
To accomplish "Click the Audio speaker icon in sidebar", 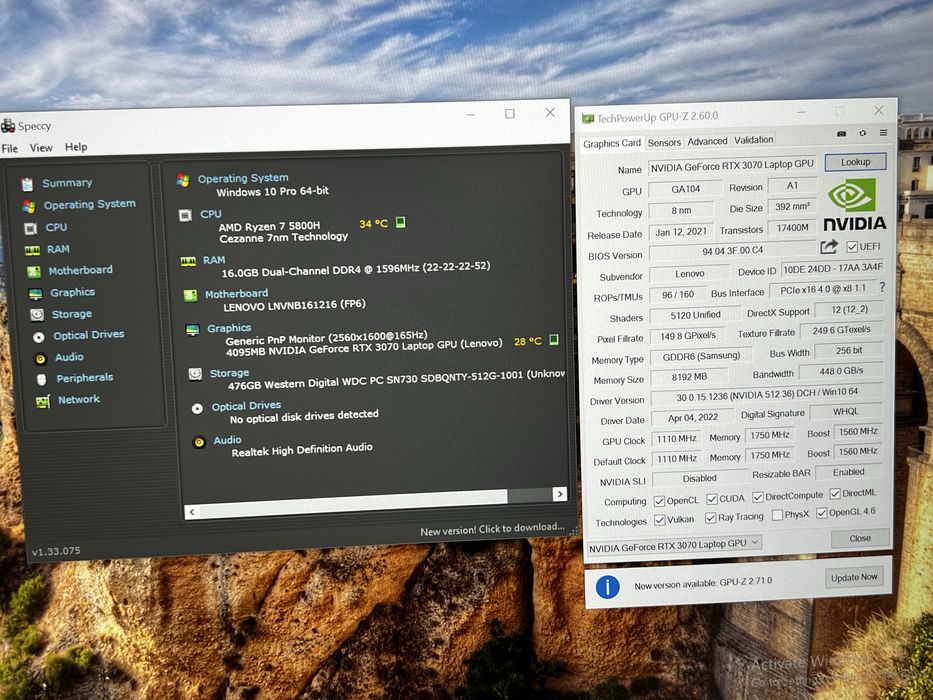I will pyautogui.click(x=40, y=359).
